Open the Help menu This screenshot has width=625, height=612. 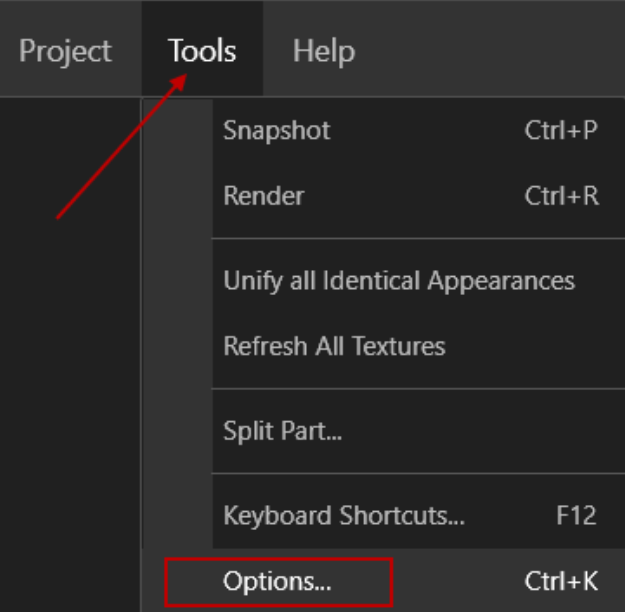click(x=323, y=50)
